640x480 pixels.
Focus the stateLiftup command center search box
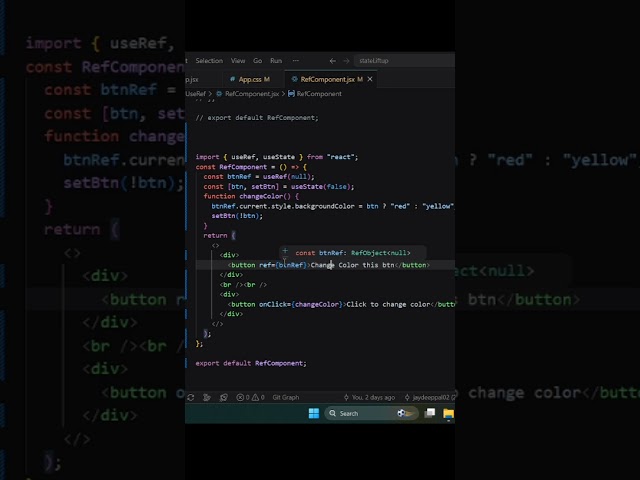point(404,61)
